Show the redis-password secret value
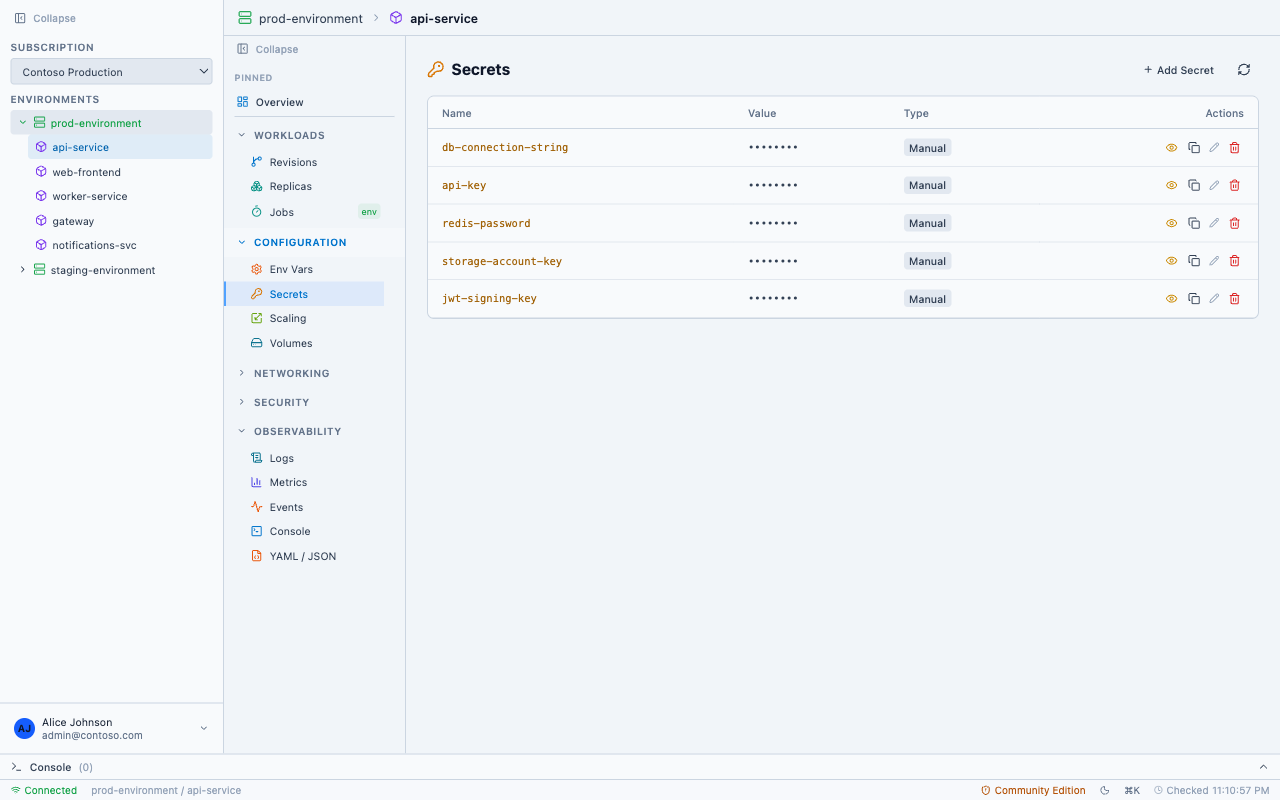1280x800 pixels. (x=1171, y=223)
